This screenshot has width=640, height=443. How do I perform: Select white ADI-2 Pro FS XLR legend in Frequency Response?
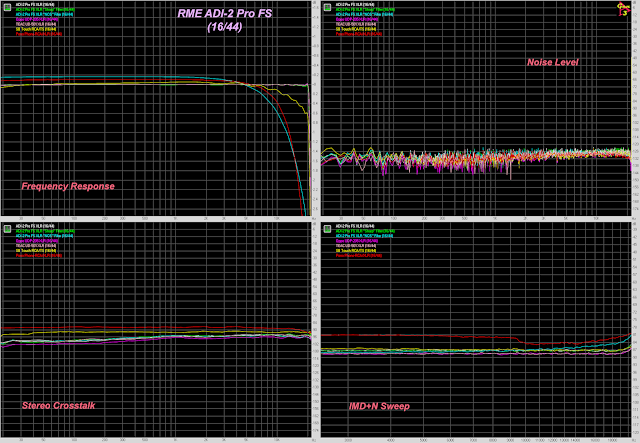point(35,4)
